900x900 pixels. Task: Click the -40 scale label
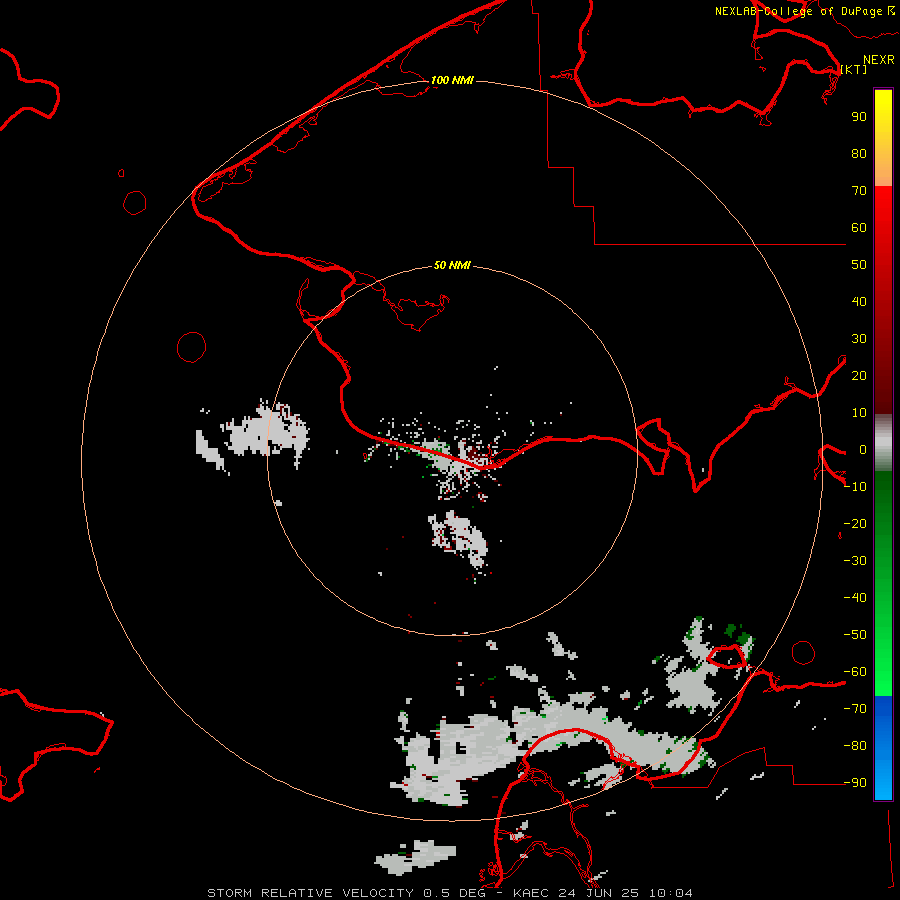coord(855,598)
